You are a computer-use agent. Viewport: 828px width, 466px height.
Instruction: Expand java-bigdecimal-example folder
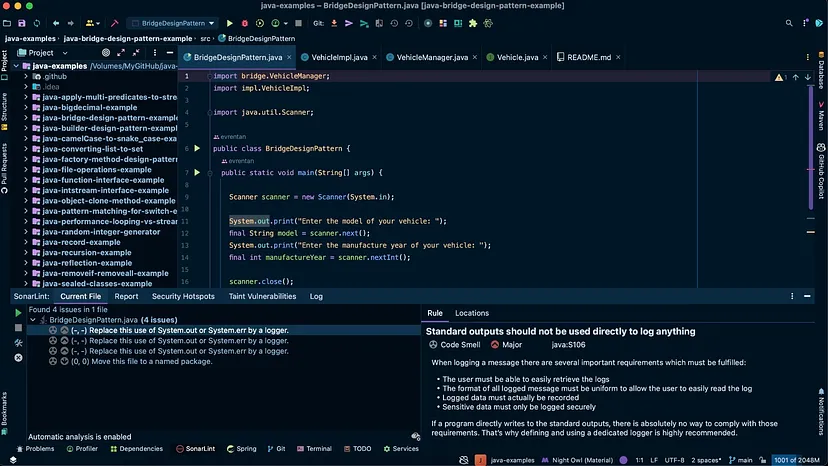[25, 107]
